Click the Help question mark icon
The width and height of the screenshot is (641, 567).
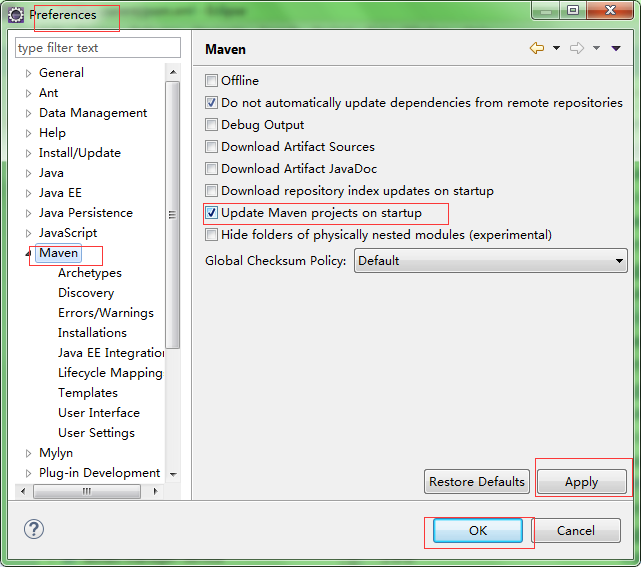click(34, 529)
